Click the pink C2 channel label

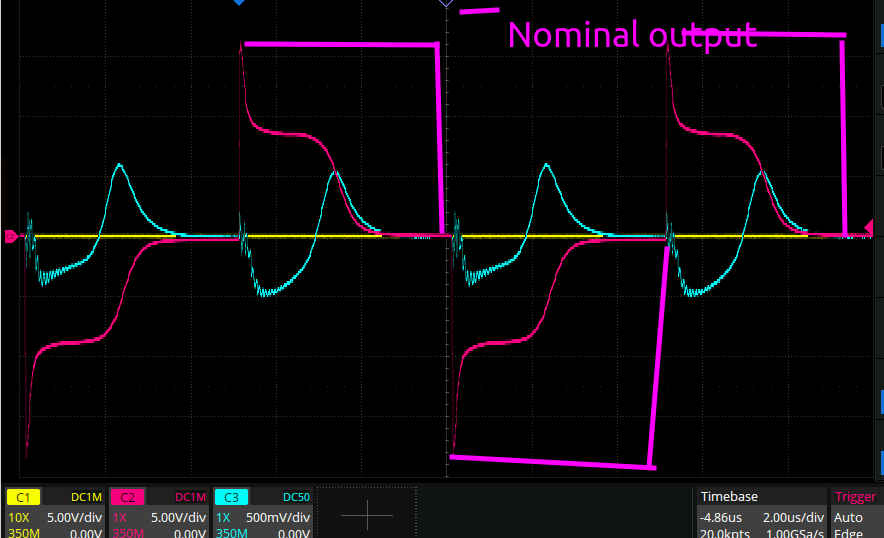pos(127,497)
